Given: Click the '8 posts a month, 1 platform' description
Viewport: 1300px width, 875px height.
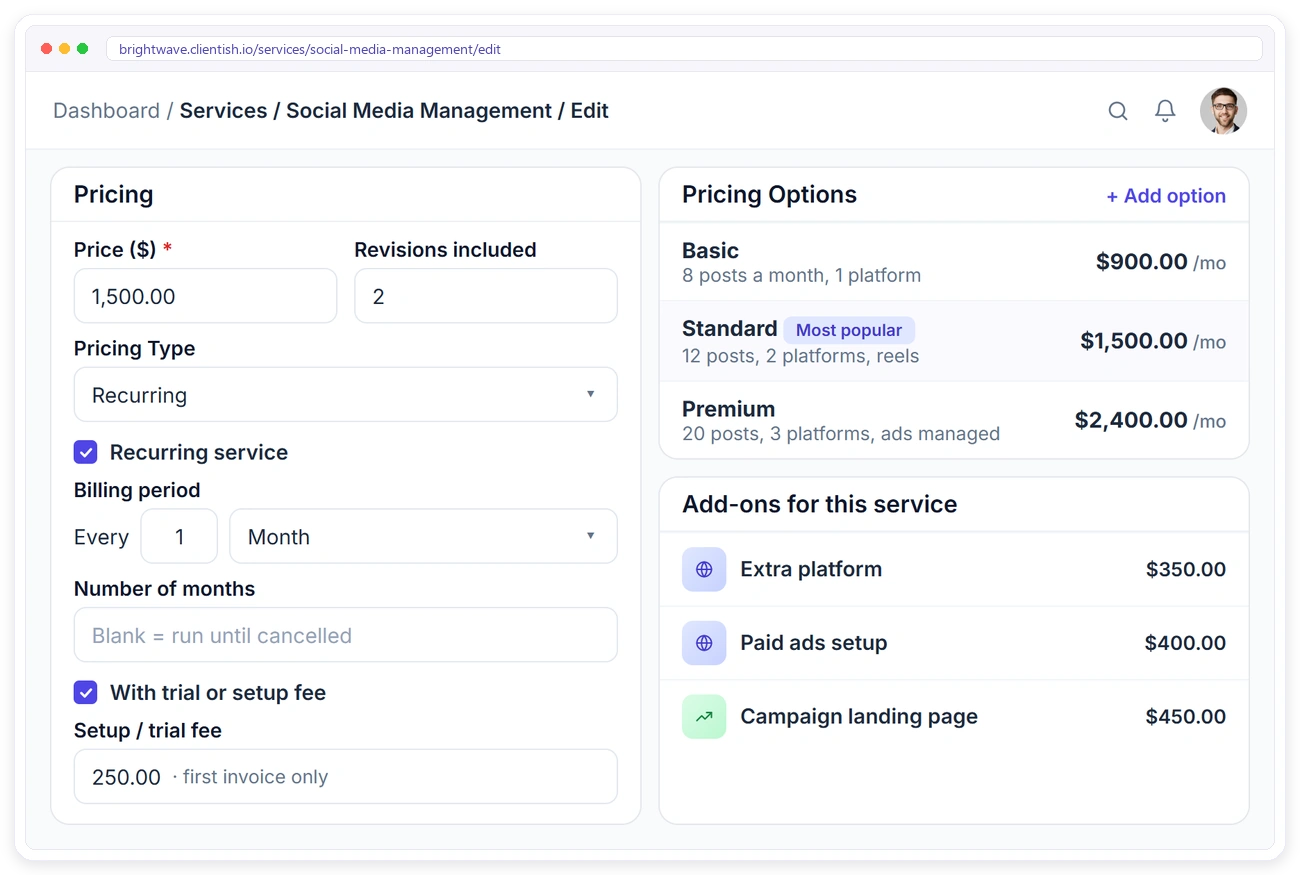Looking at the screenshot, I should click(x=802, y=275).
